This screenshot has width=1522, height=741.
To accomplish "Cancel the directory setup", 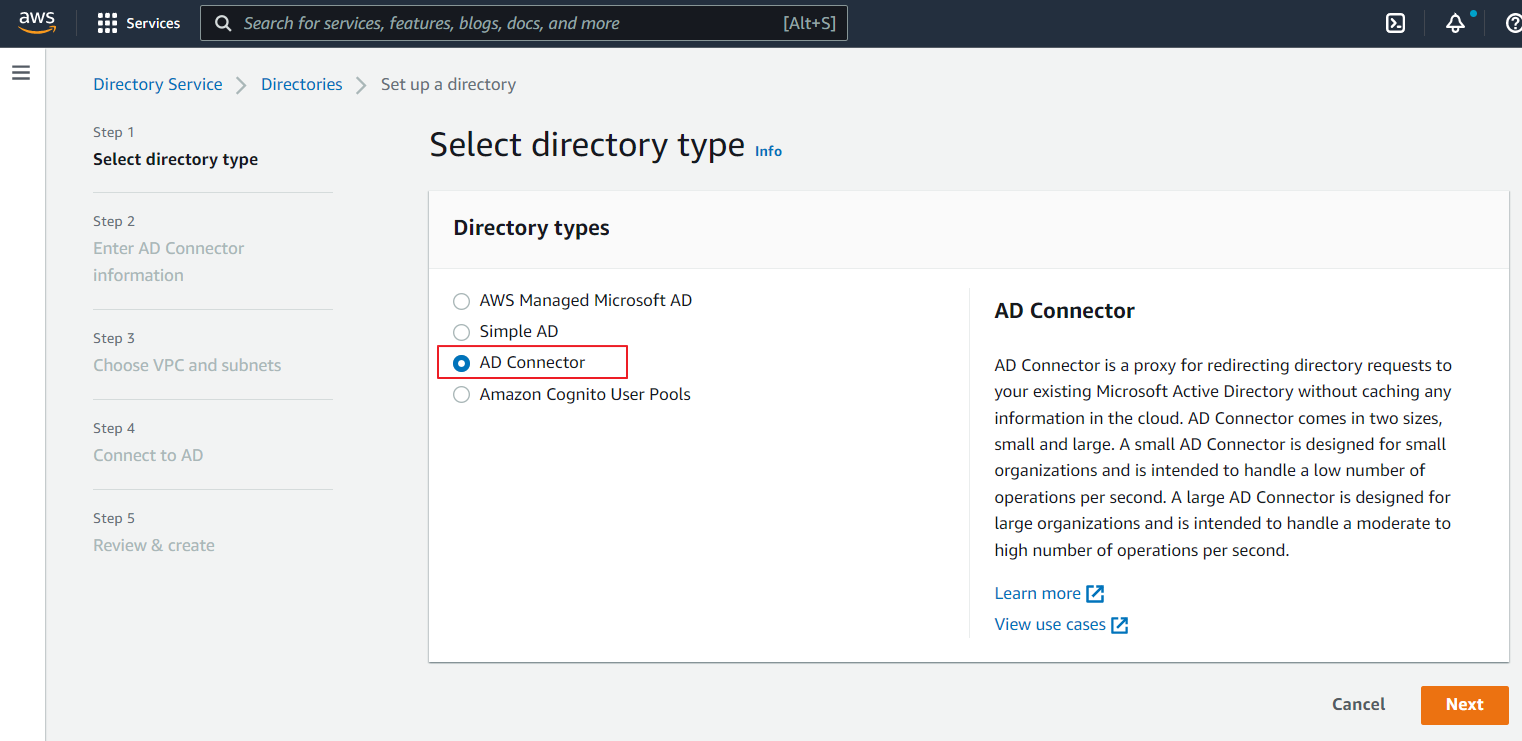I will point(1358,704).
